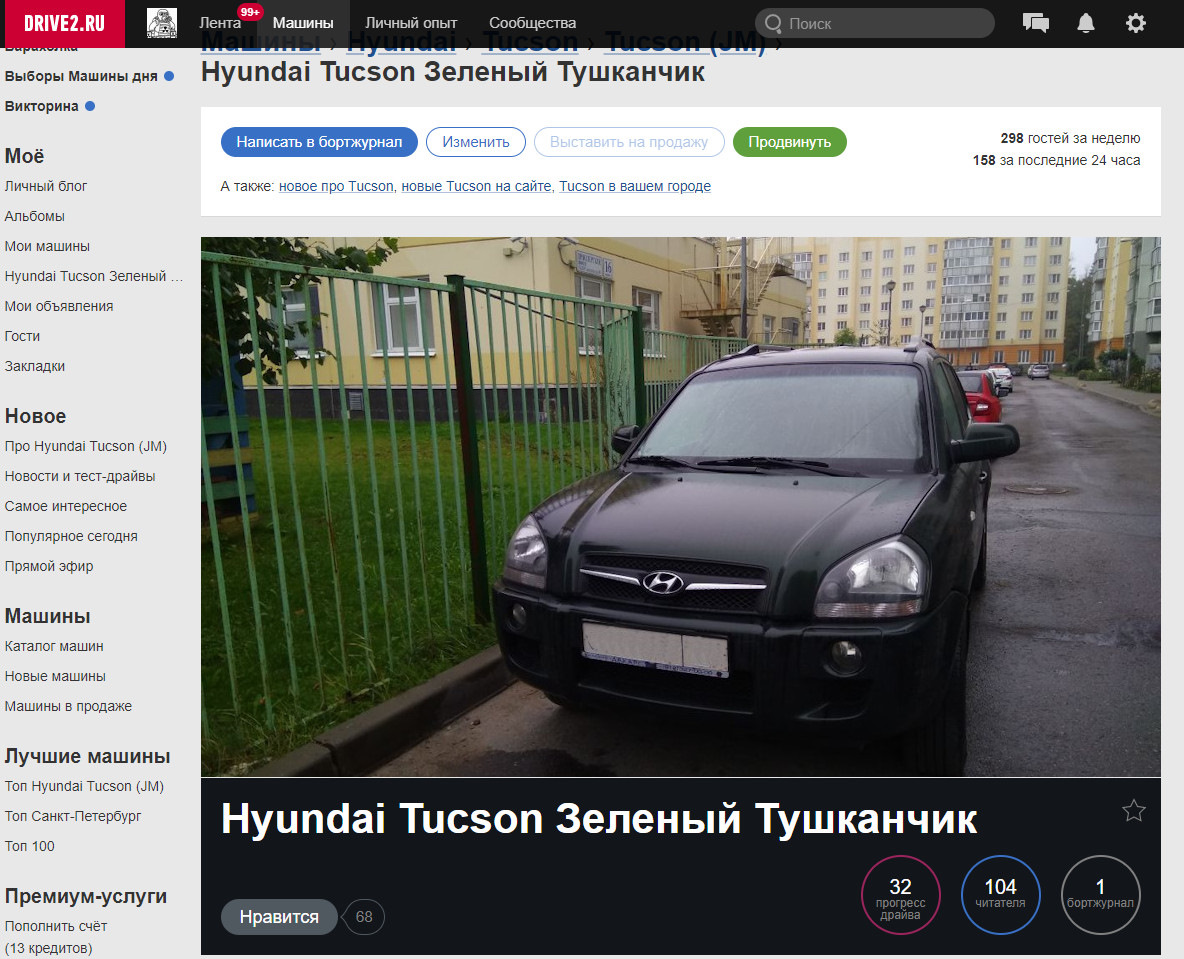Image resolution: width=1184 pixels, height=959 pixels.
Task: Add car to favorites star
Action: (x=1133, y=811)
